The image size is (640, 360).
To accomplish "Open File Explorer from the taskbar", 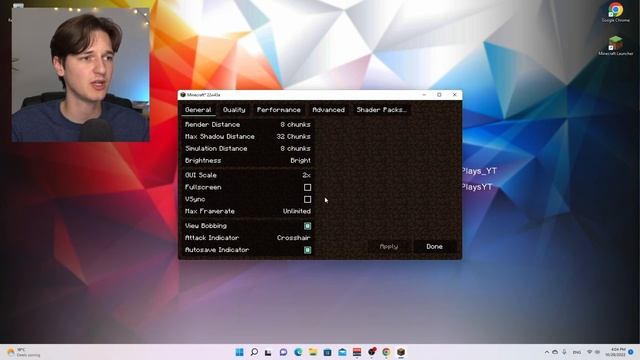I will [x=313, y=352].
